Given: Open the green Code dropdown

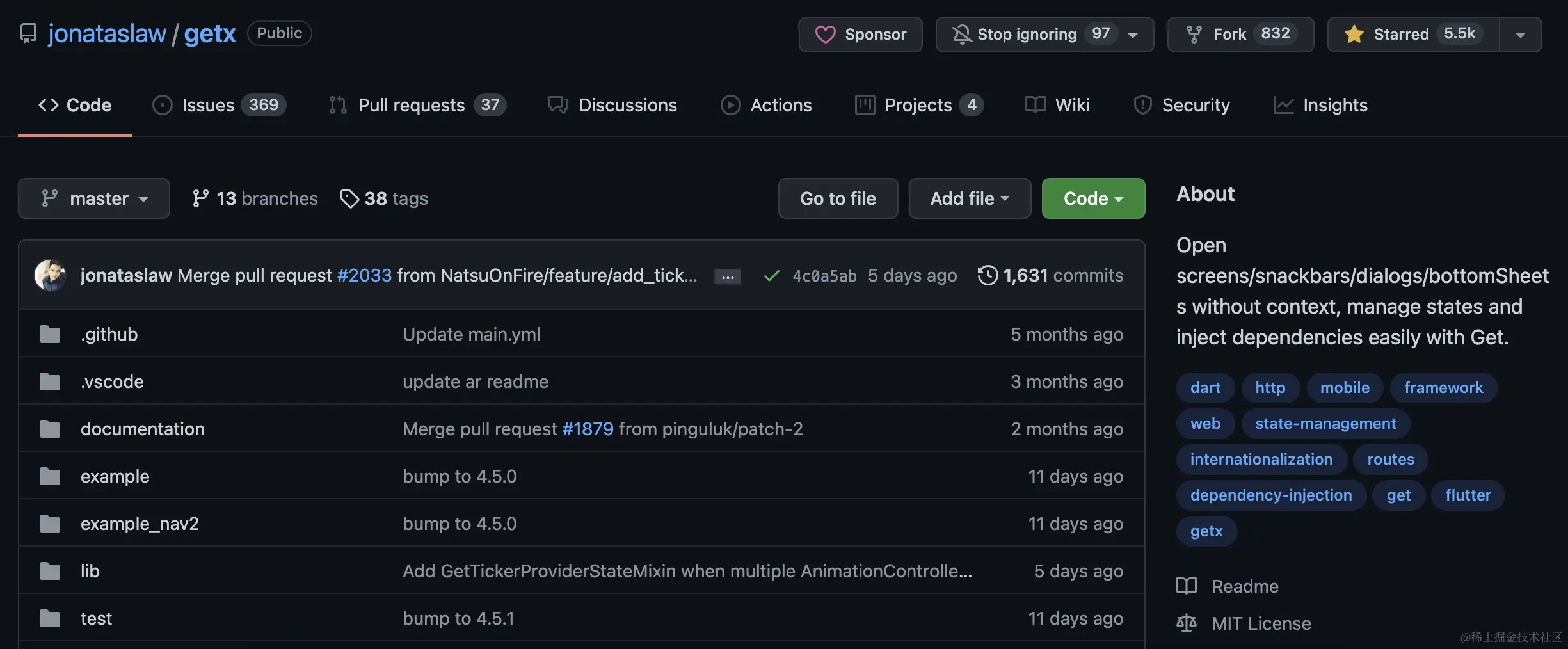Looking at the screenshot, I should pyautogui.click(x=1093, y=199).
